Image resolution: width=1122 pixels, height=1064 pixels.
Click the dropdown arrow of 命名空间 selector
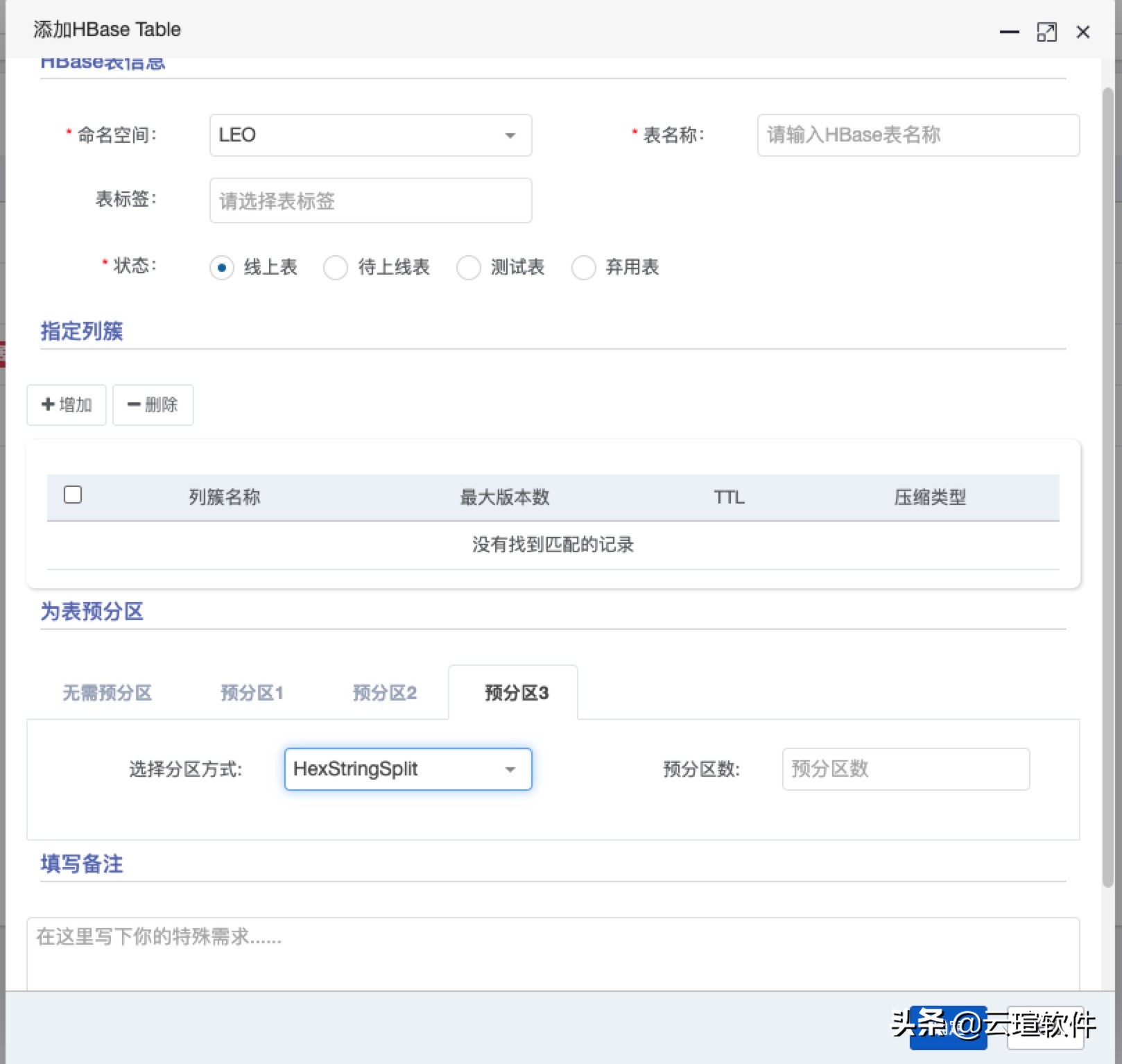point(510,135)
